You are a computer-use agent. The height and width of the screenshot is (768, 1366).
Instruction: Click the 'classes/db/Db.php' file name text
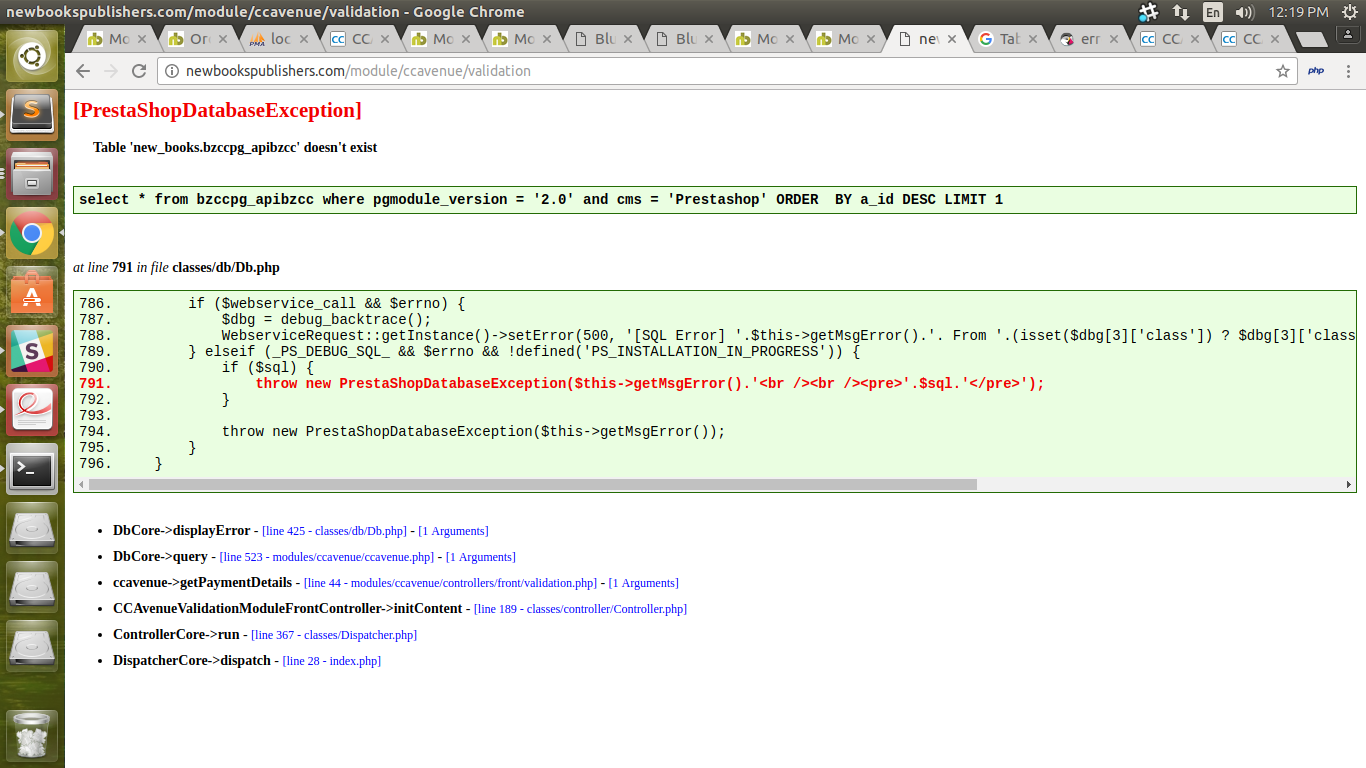pos(226,267)
